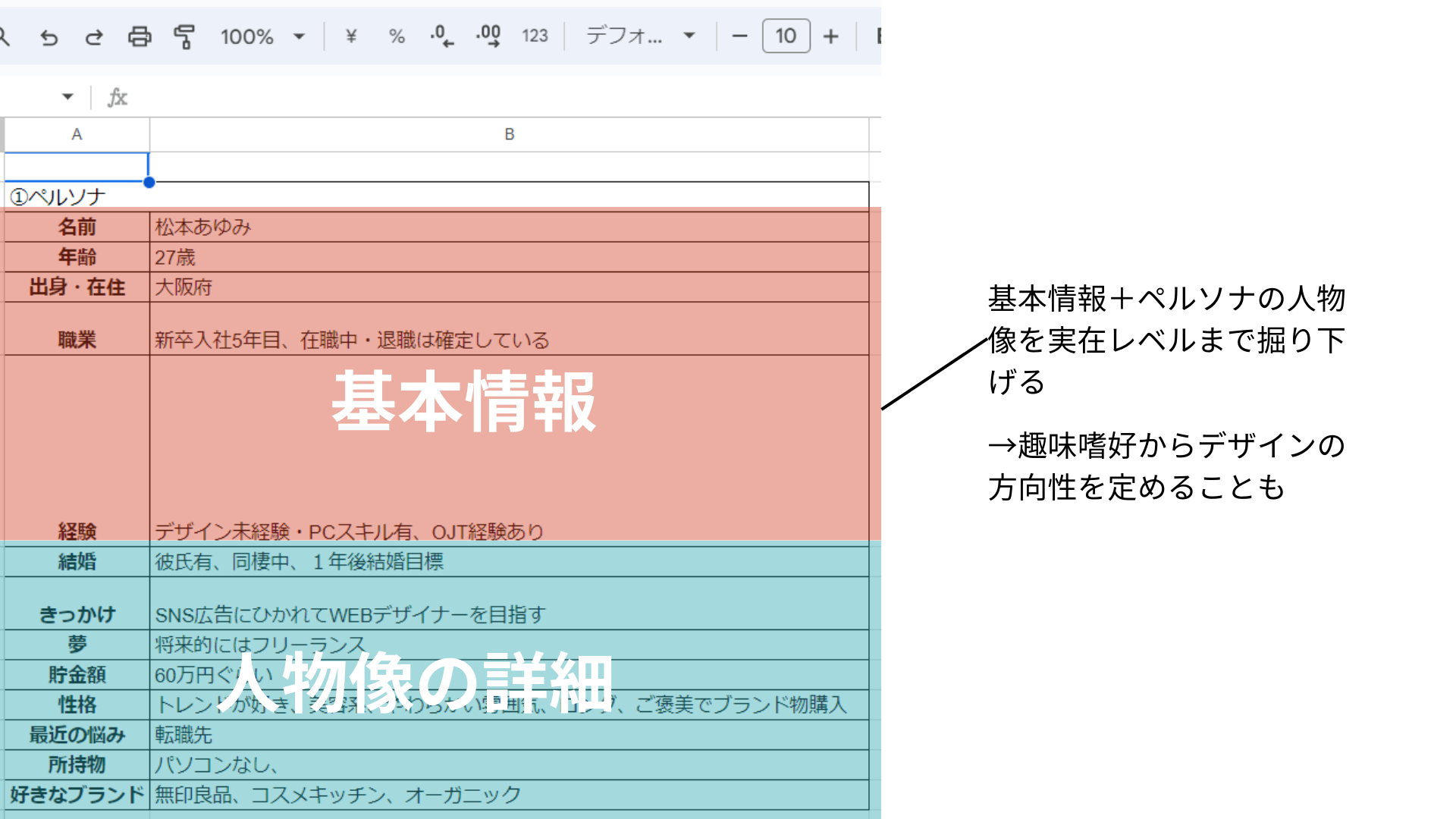Image resolution: width=1456 pixels, height=819 pixels.
Task: Select the paint format roller icon
Action: [x=184, y=36]
